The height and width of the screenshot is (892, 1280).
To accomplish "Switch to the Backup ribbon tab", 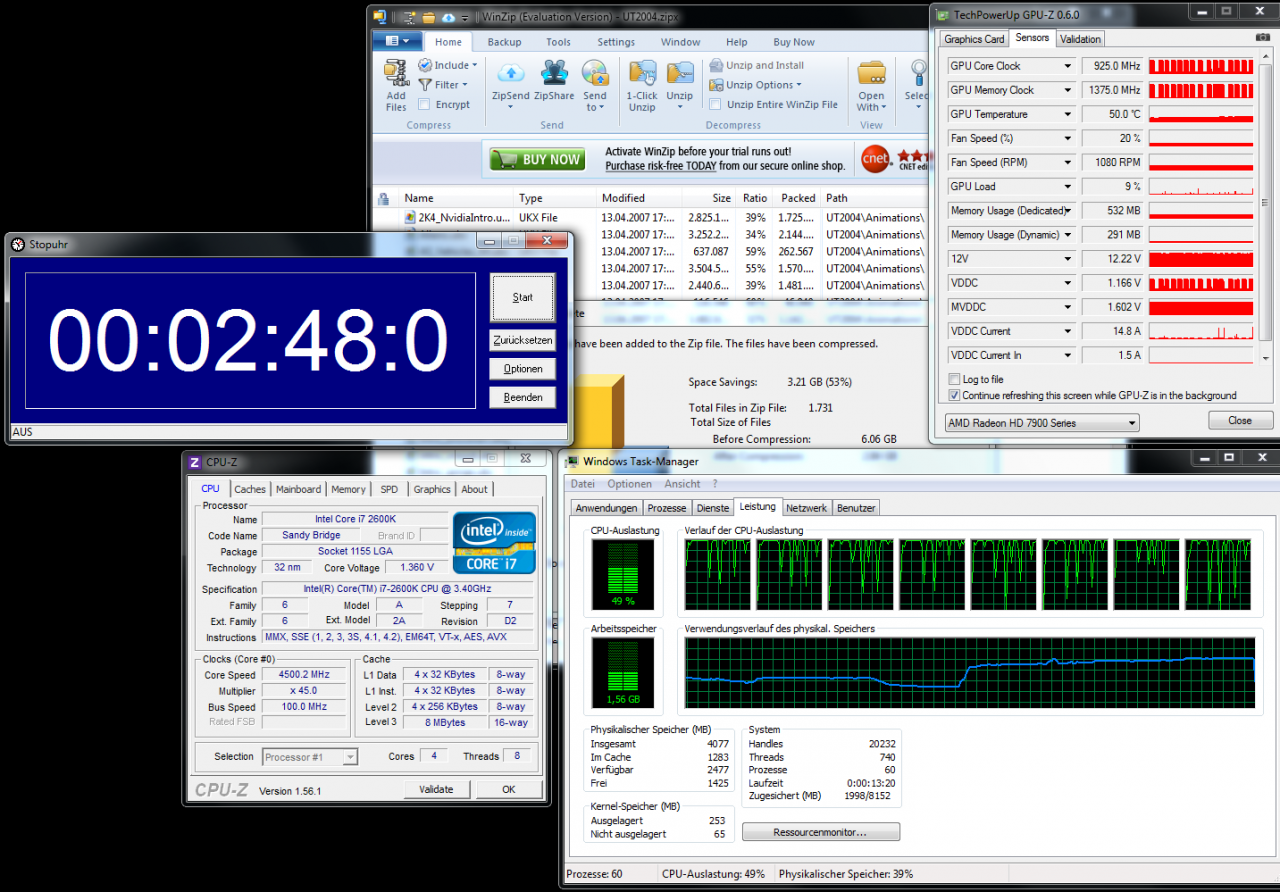I will coord(504,42).
